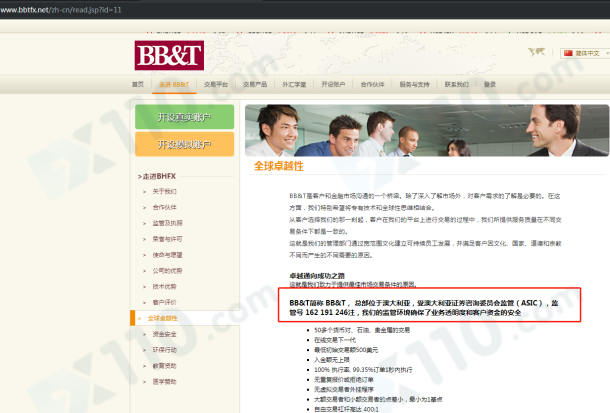Screen dimensions: 610x413
Task: Click the bullet starting with 50多个货币对
Action: tap(362, 330)
